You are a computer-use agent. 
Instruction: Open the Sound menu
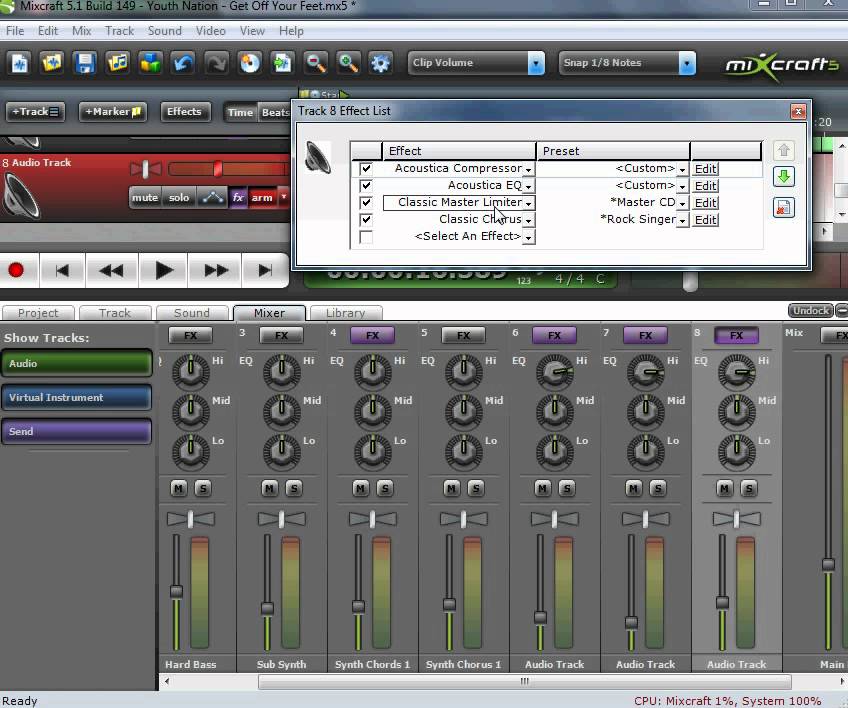point(164,31)
